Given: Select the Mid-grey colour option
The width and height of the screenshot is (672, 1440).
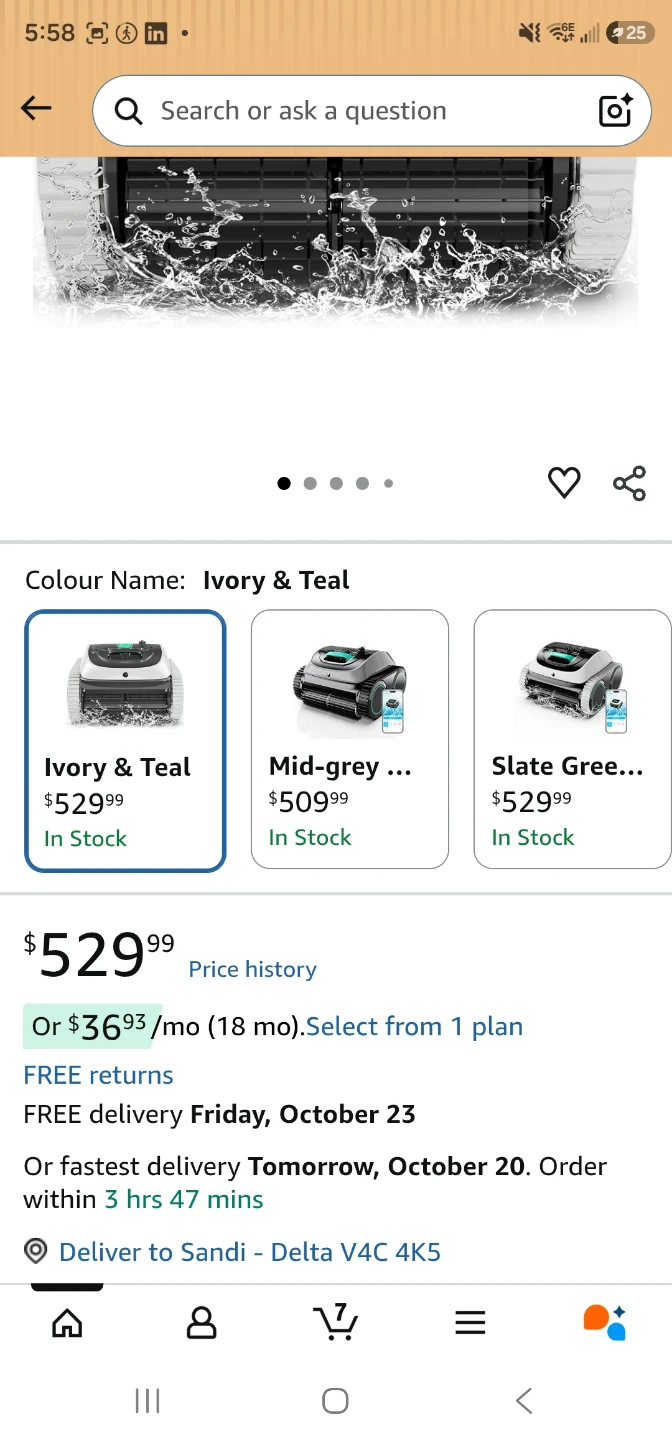Looking at the screenshot, I should pos(349,739).
